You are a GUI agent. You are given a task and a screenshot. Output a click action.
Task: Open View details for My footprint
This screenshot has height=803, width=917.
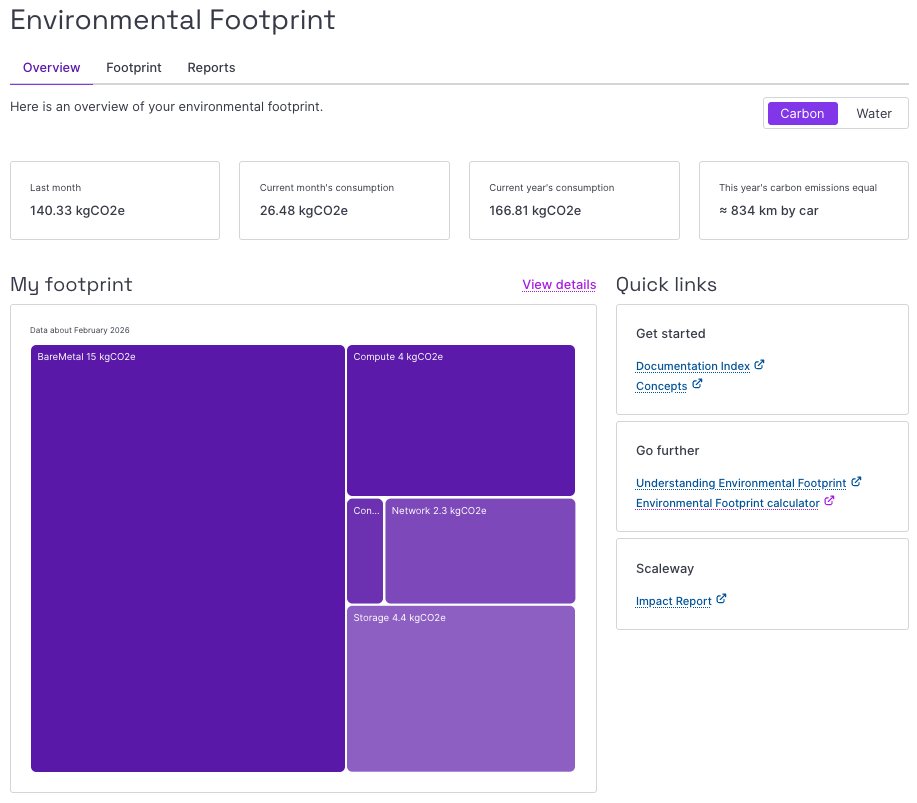pos(559,285)
